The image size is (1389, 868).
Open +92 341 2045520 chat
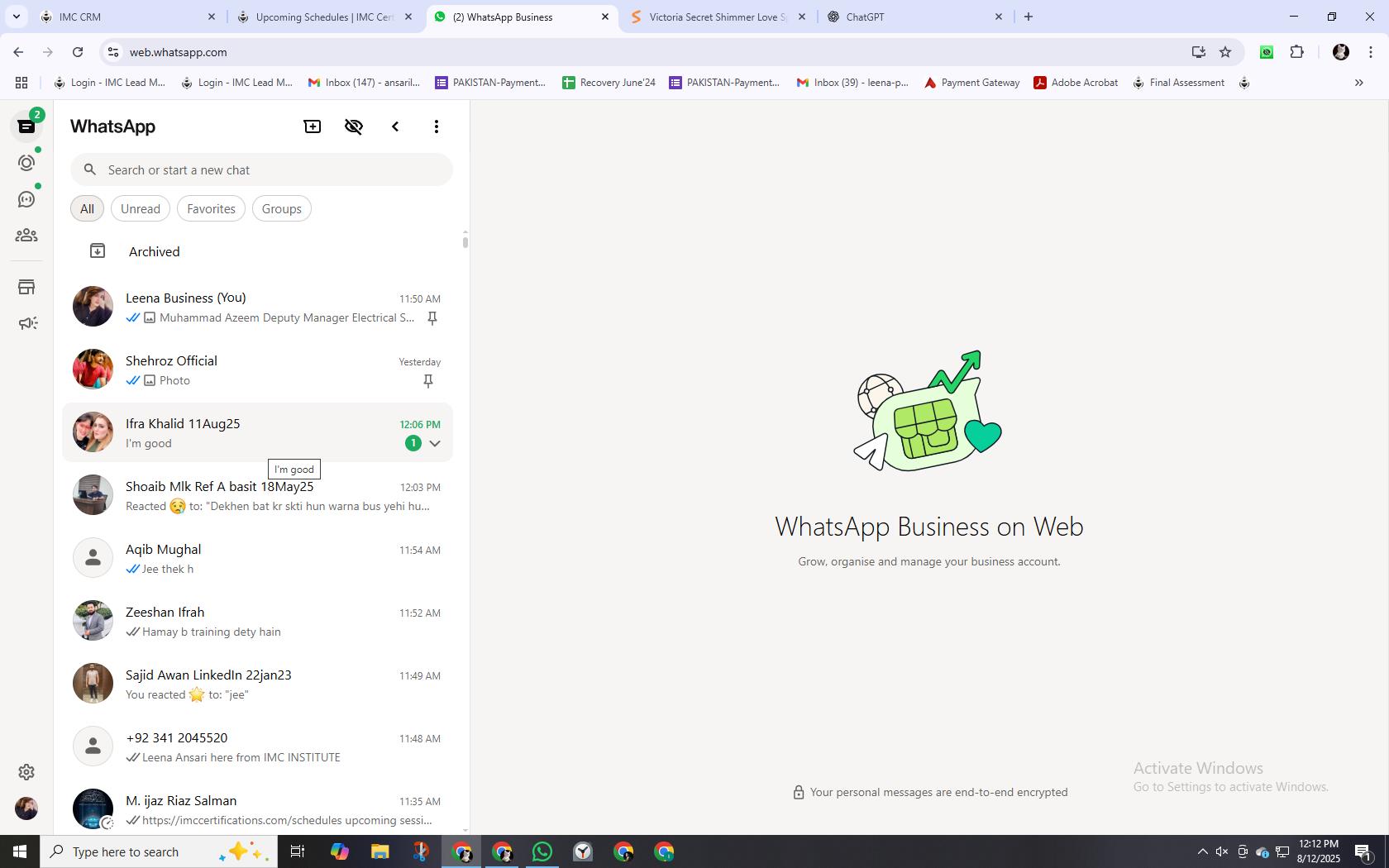(x=257, y=746)
